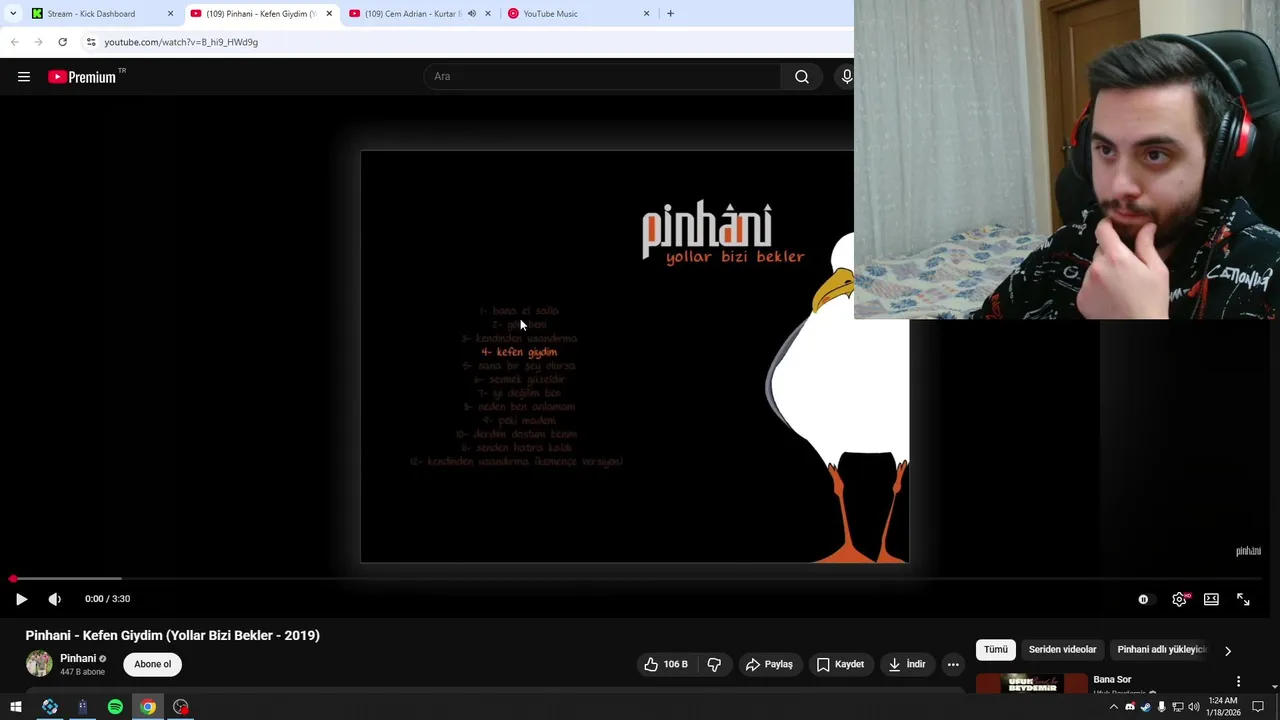Open the Pinhani channel name link
This screenshot has height=720, width=1280.
click(x=78, y=658)
